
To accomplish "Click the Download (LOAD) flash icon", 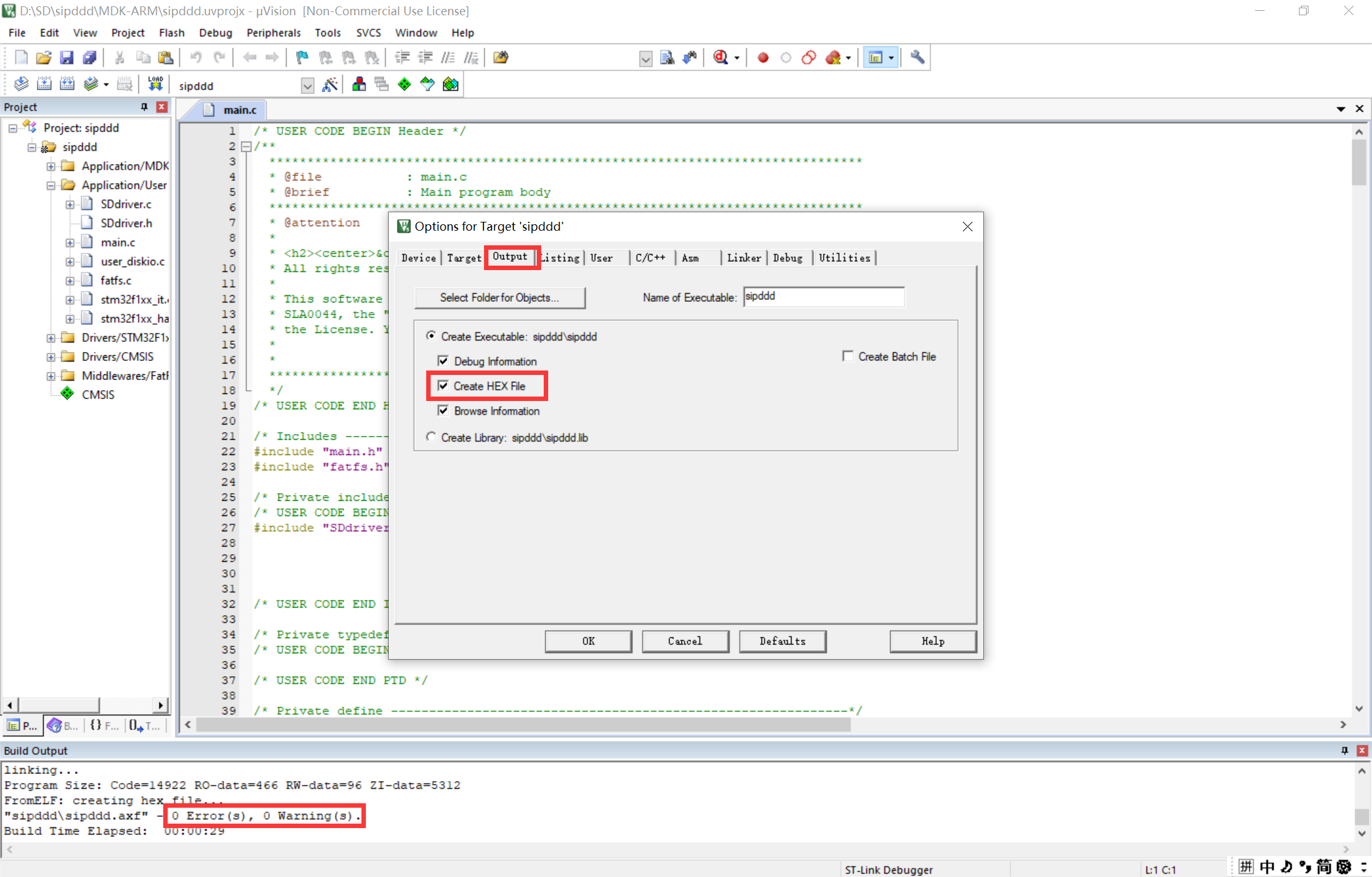I will [156, 84].
